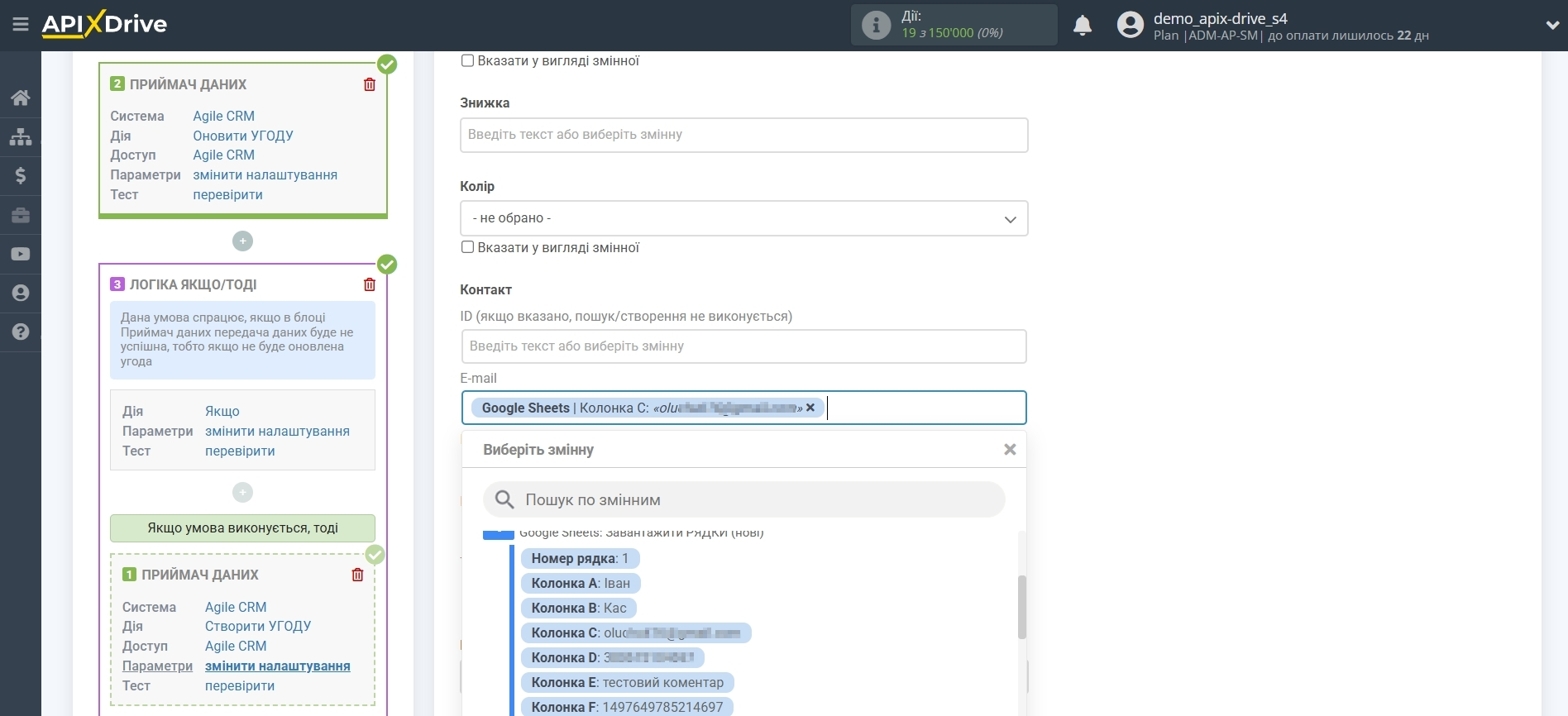Delete the nested block 1 data receiver with trash icon

357,575
